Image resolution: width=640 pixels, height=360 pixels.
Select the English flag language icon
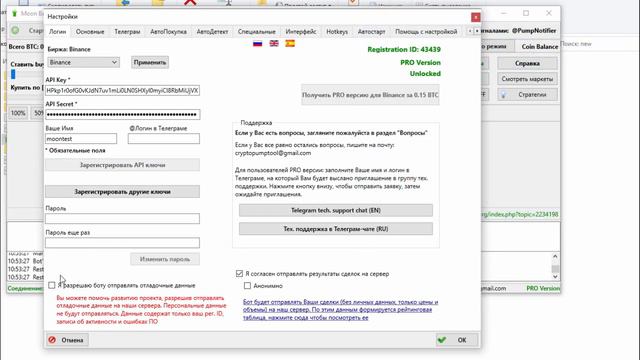[x=274, y=43]
